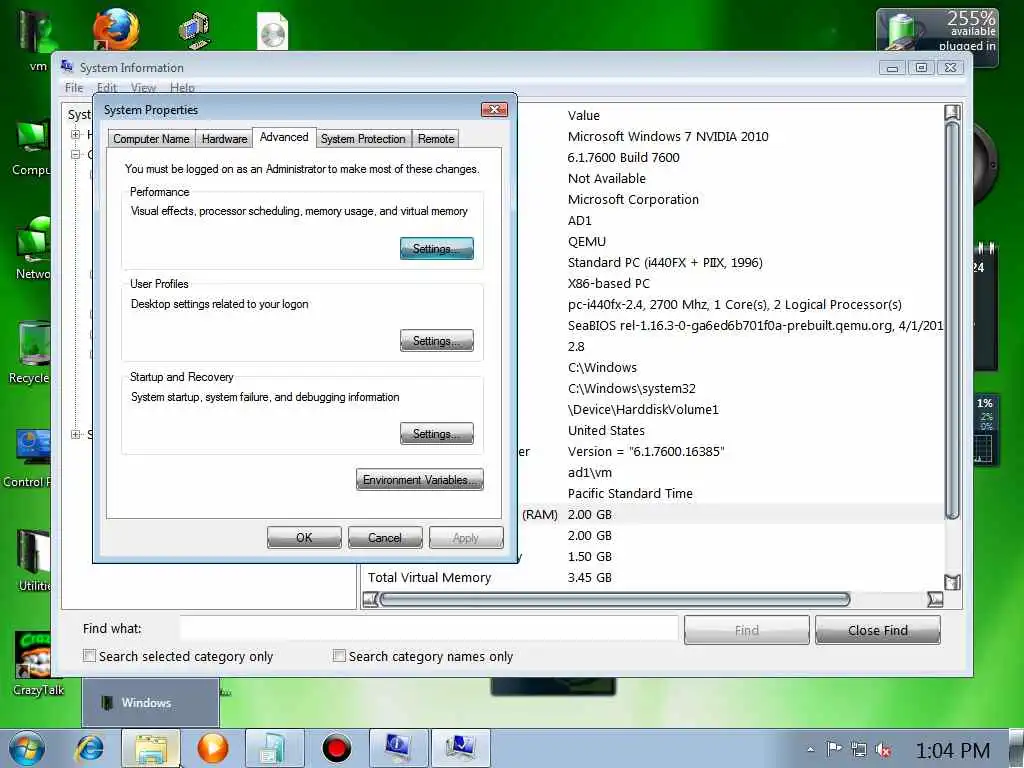
Task: Open Windows Explorer folder taskbar icon
Action: pos(151,748)
